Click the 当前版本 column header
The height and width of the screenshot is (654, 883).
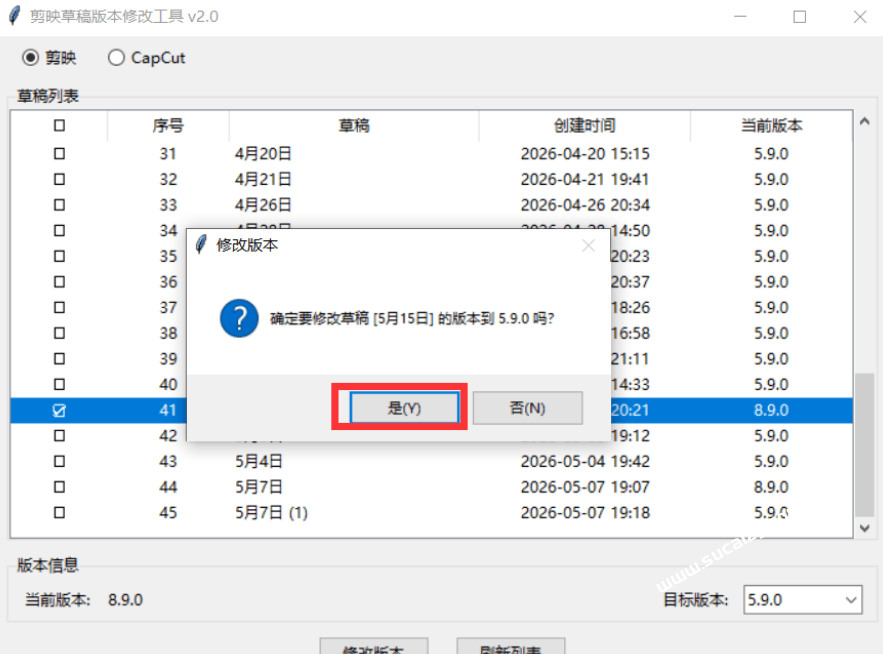pos(771,125)
